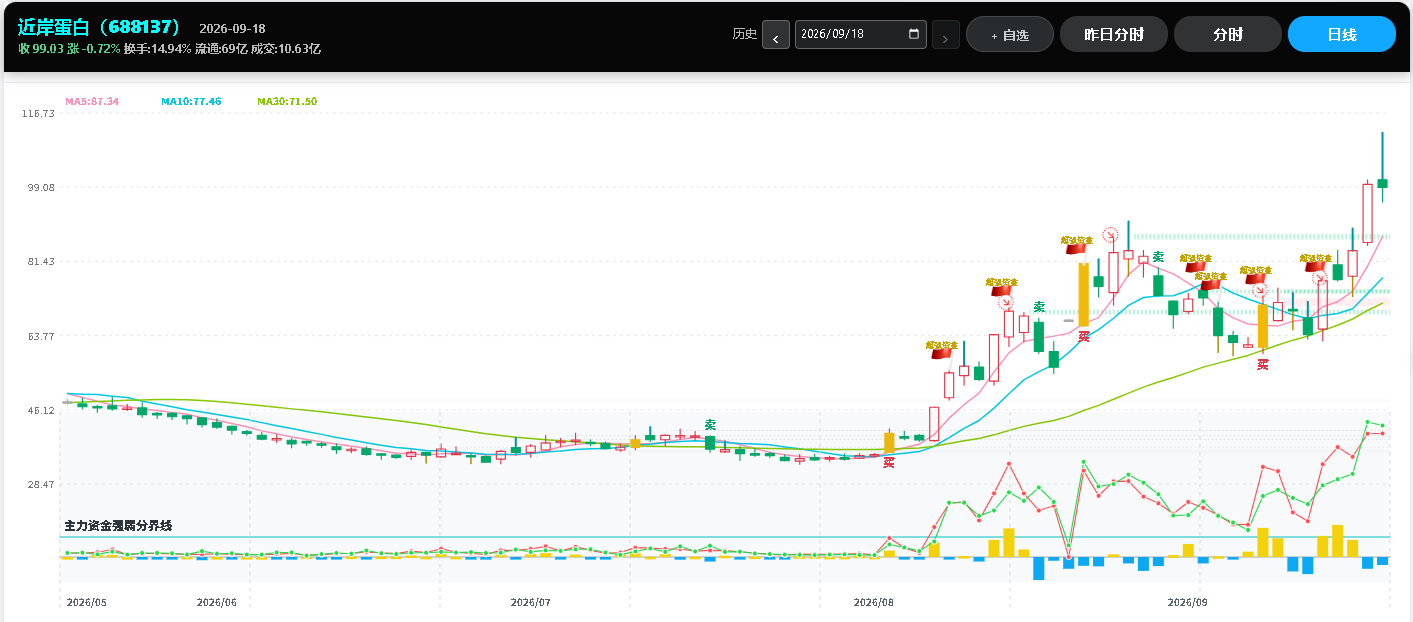Image resolution: width=1413 pixels, height=622 pixels.
Task: Click the 63.77 price axis label
Action: pyautogui.click(x=41, y=337)
